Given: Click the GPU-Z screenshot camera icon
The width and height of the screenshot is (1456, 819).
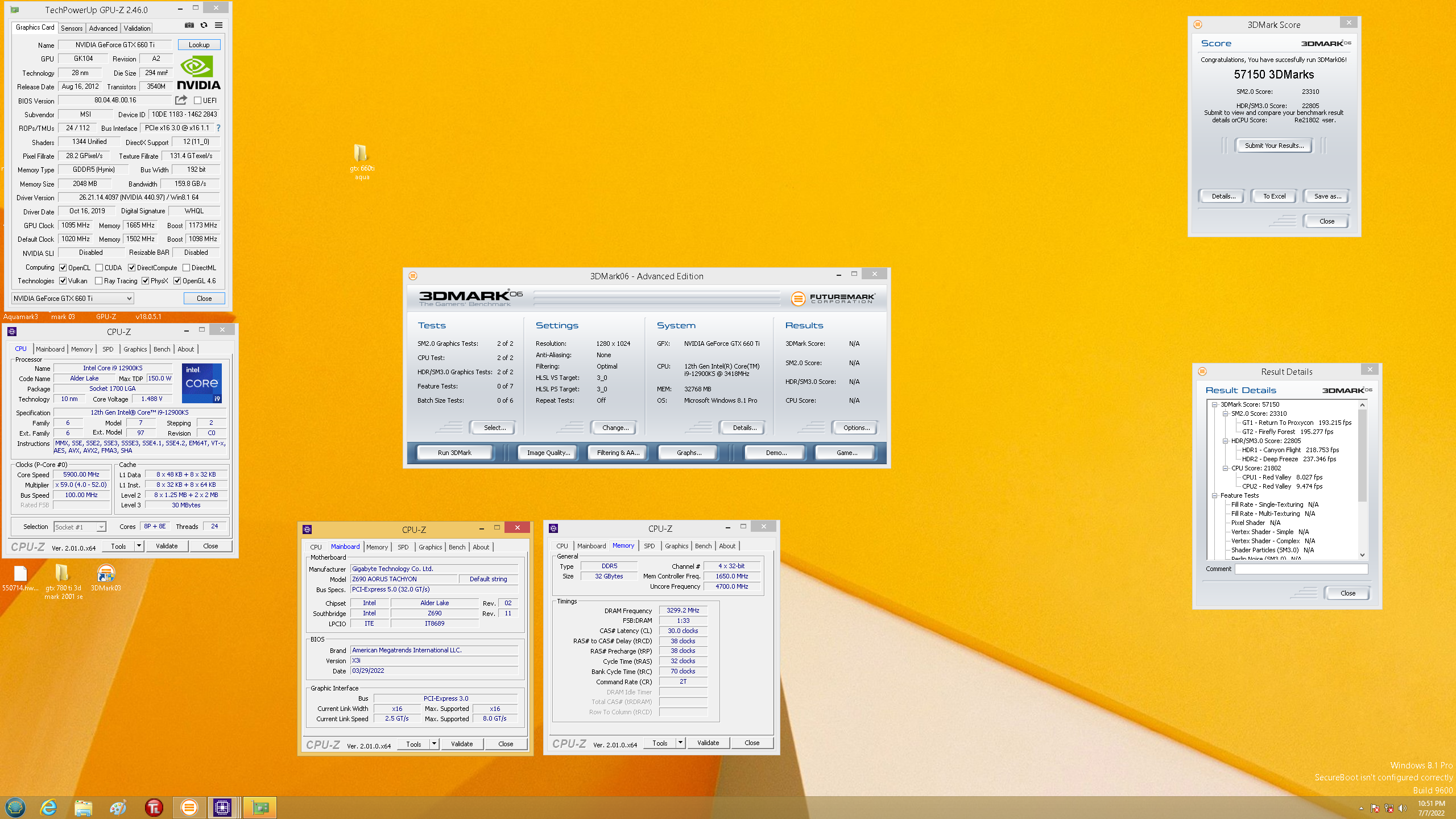Looking at the screenshot, I should pyautogui.click(x=189, y=25).
